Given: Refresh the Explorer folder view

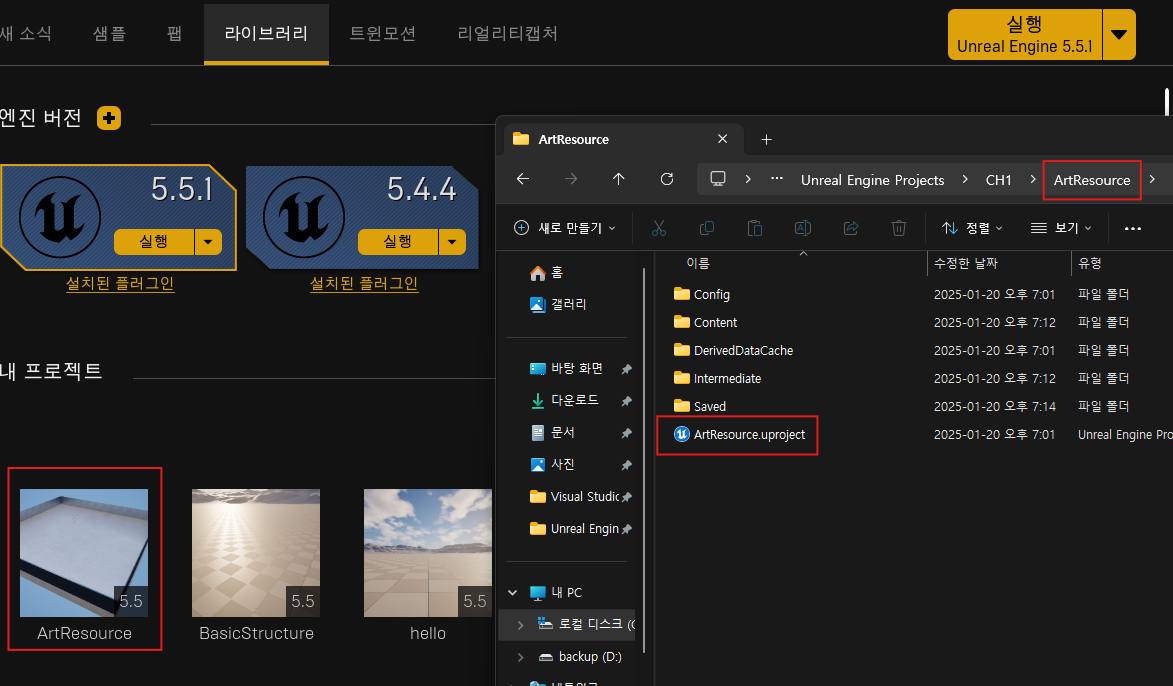Looking at the screenshot, I should click(667, 180).
